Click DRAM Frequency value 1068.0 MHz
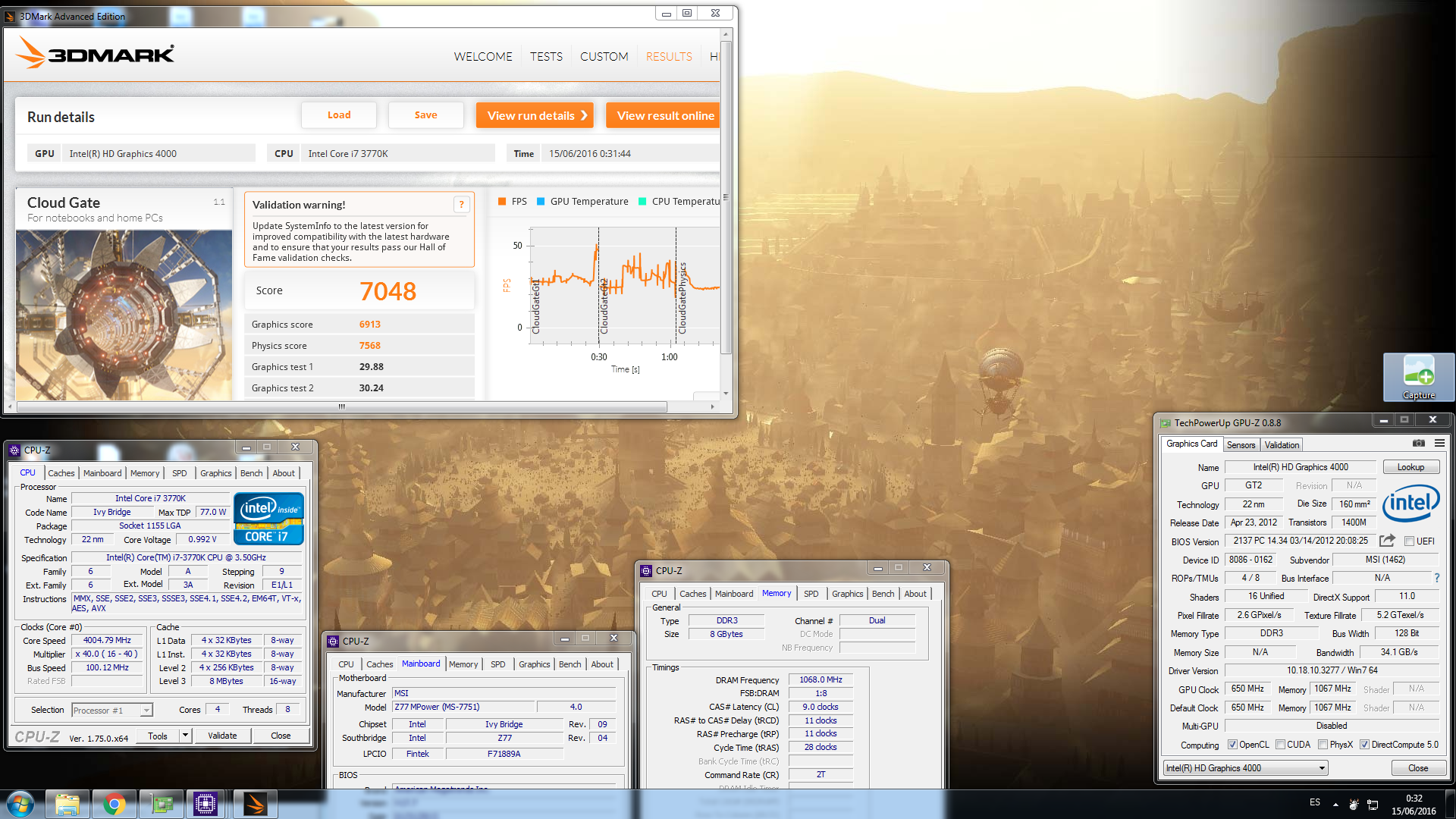The image size is (1456, 819). [x=821, y=679]
